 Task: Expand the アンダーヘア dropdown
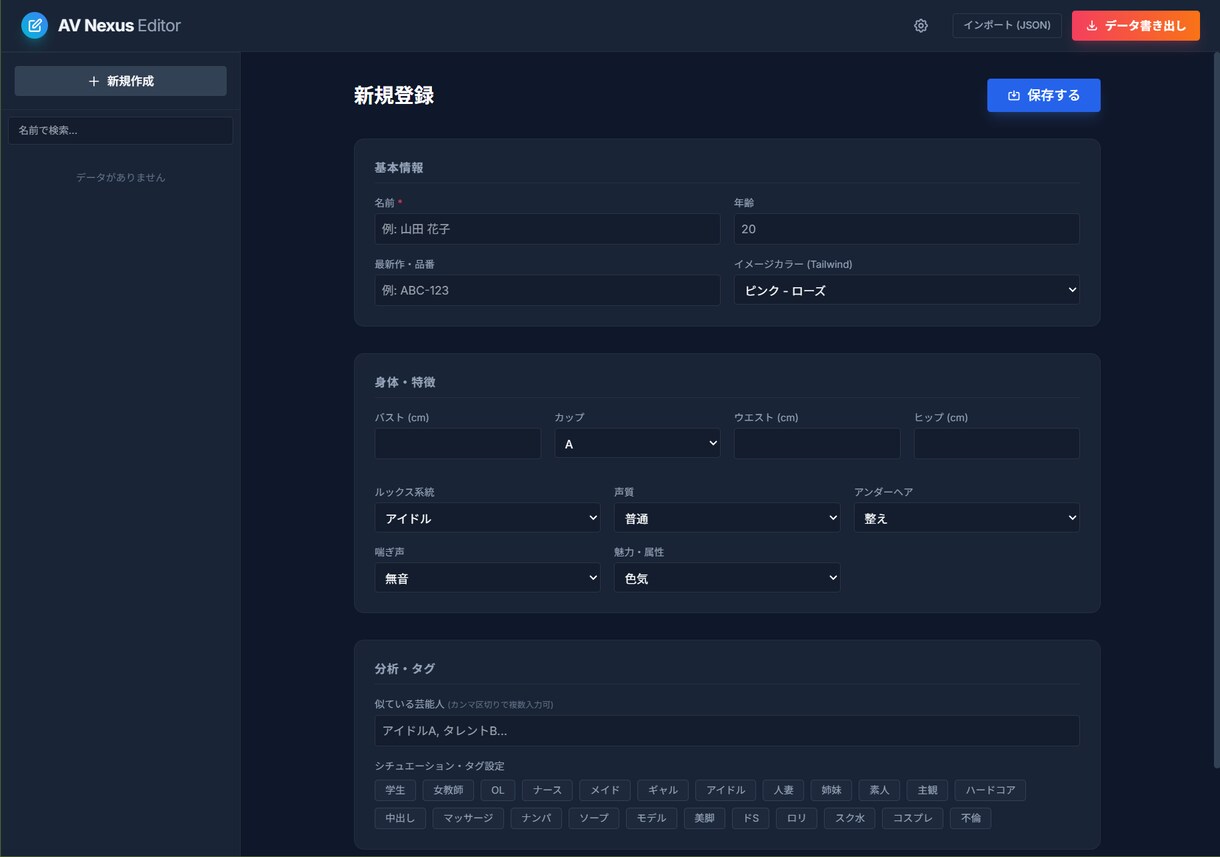point(966,518)
